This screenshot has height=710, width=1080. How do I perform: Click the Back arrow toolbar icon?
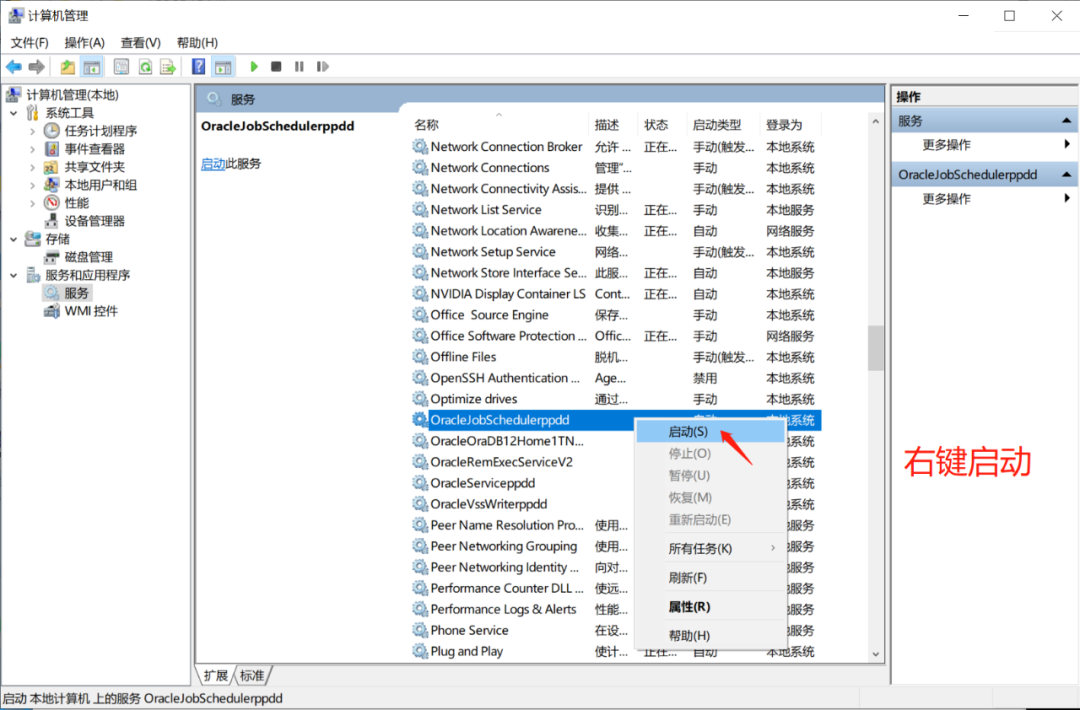(x=14, y=67)
